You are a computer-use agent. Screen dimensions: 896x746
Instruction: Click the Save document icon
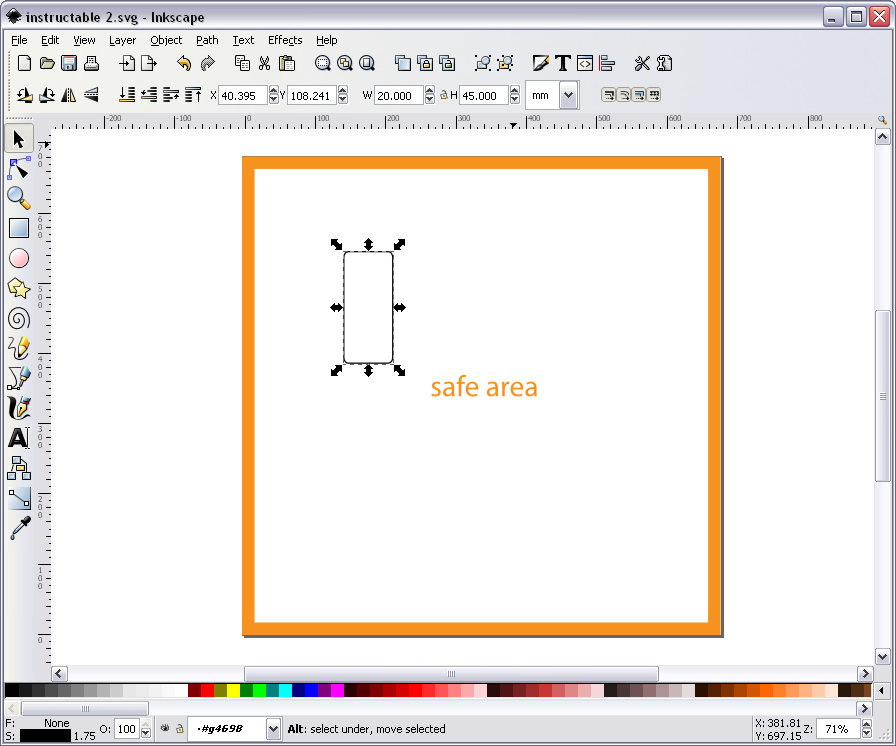point(69,63)
